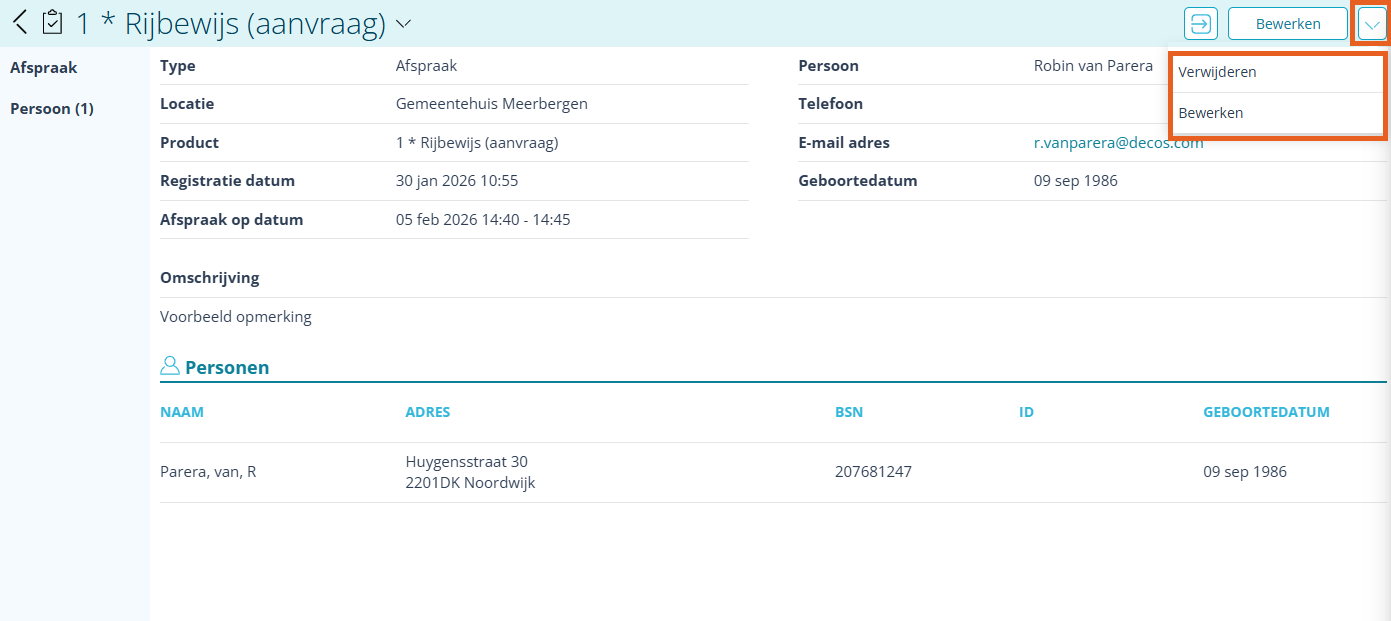Open the Persoon (1) sidebar section
1391x621 pixels.
click(x=51, y=108)
